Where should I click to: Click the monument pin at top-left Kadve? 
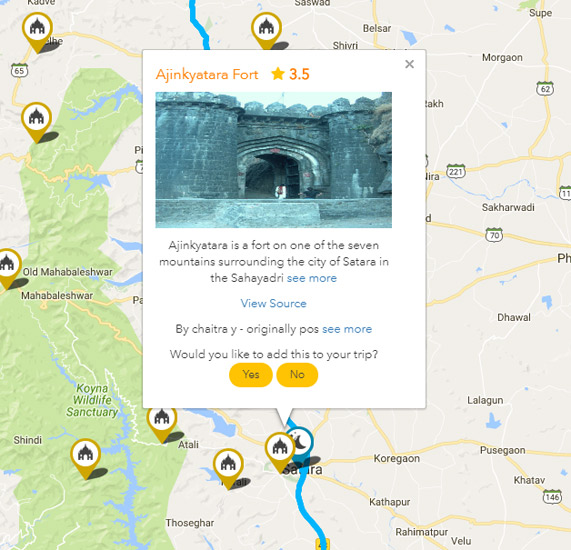coord(37,28)
